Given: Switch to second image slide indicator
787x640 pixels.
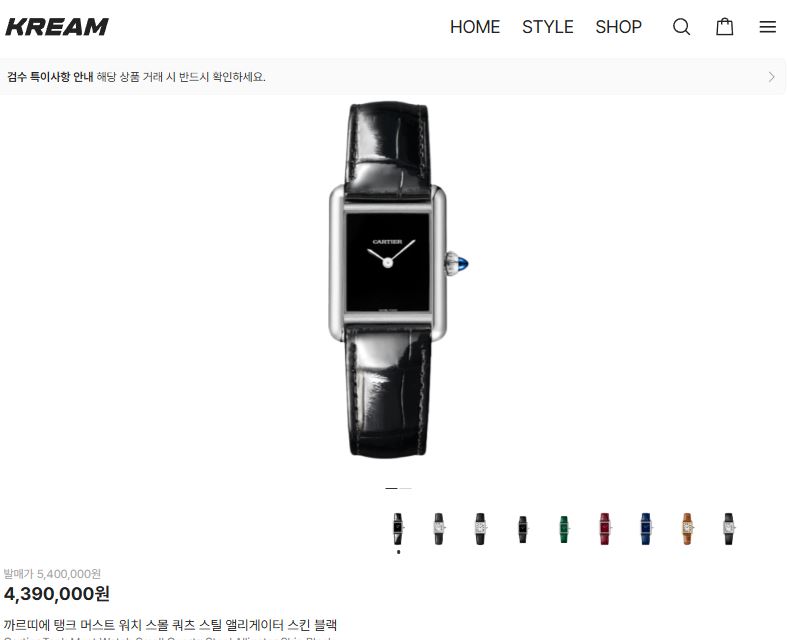Looking at the screenshot, I should [405, 488].
